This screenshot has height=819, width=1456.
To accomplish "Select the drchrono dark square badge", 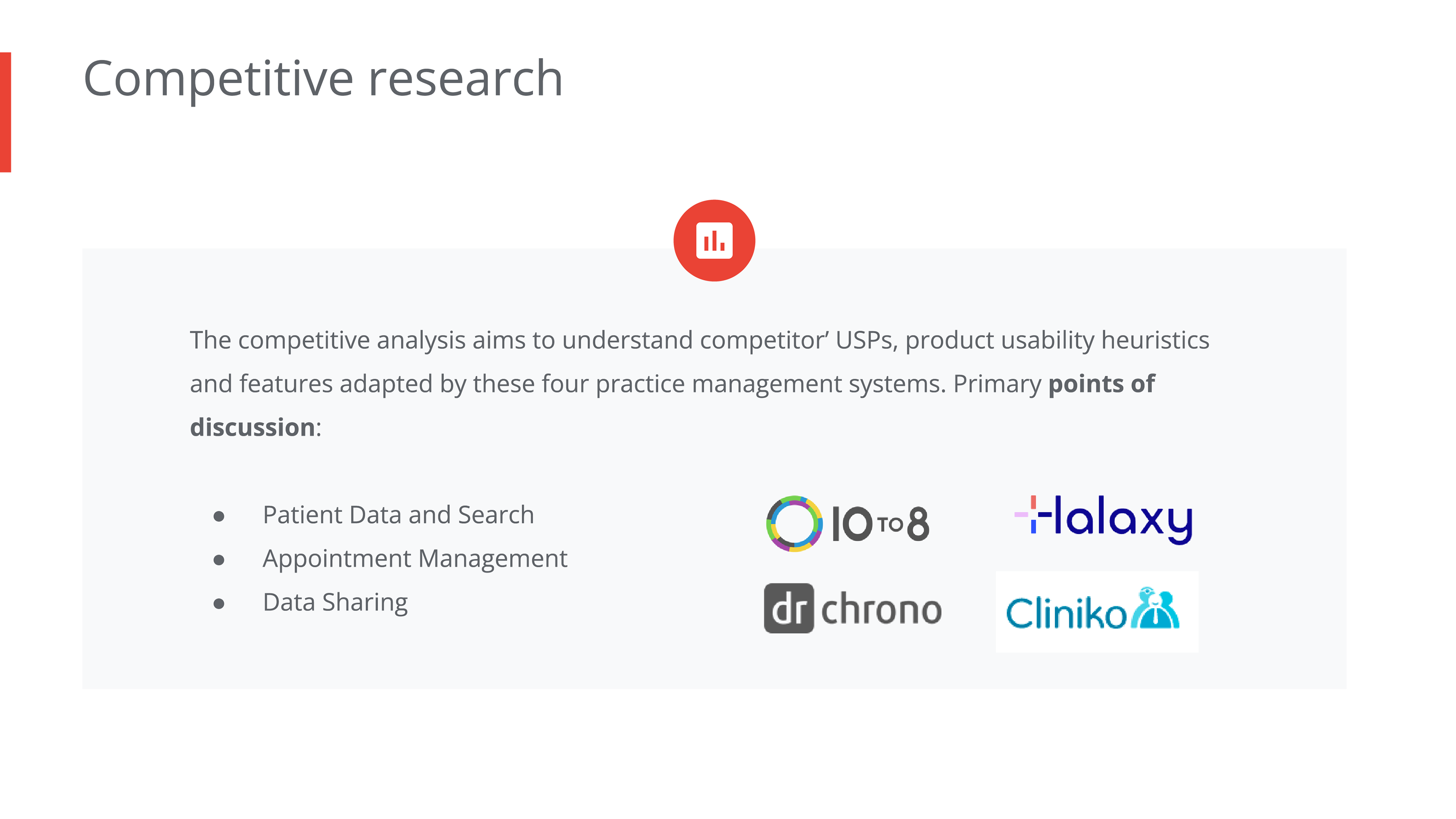I will click(x=789, y=608).
